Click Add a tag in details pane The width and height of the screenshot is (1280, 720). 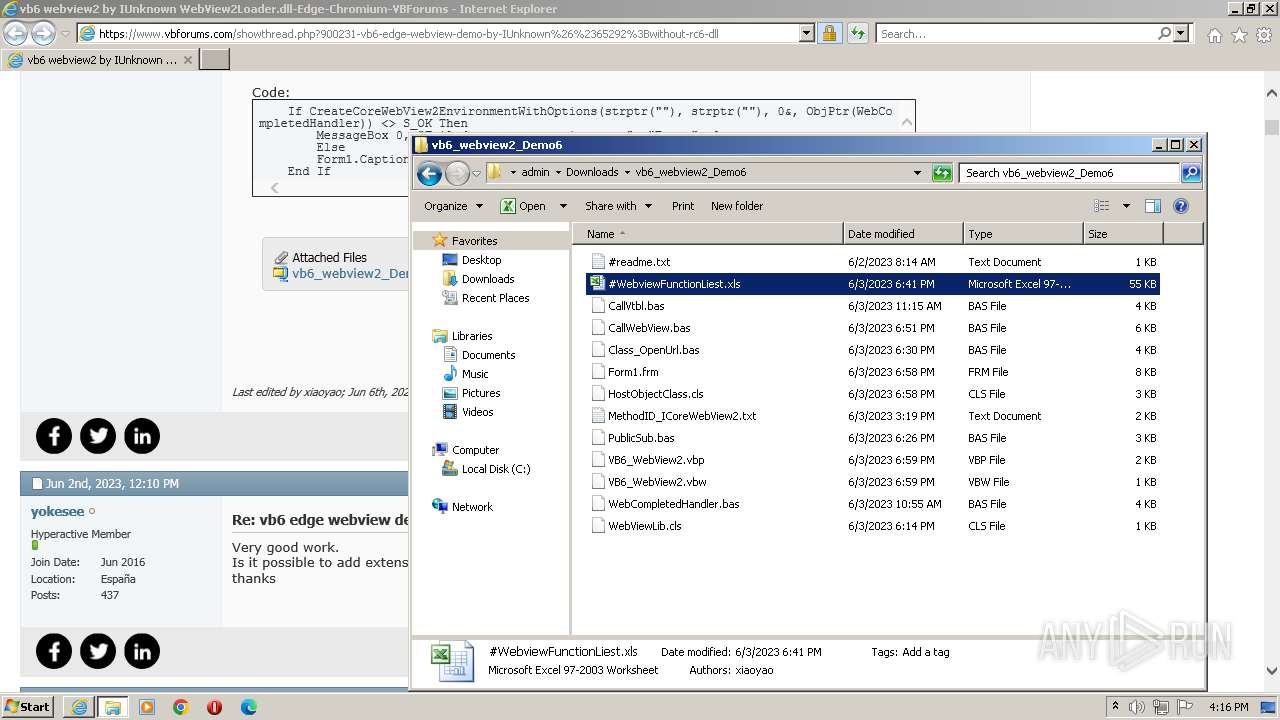tap(925, 652)
